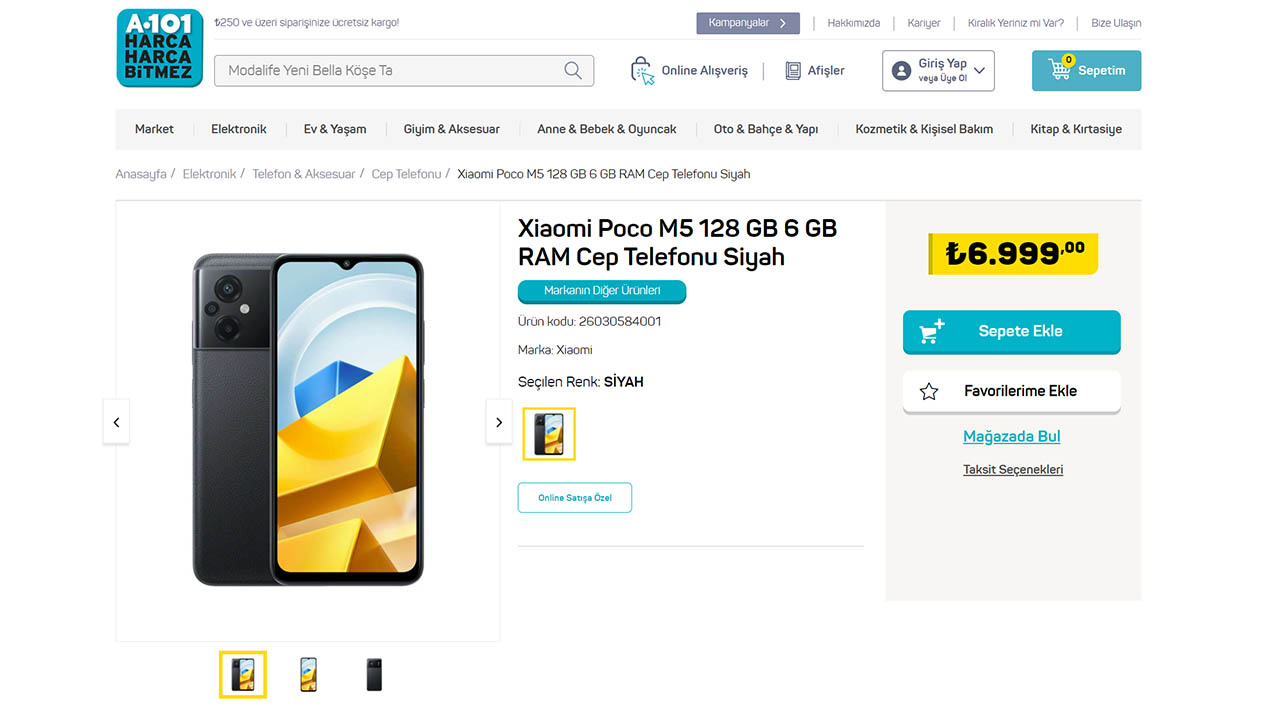Viewport: 1280px width, 720px height.
Task: Click the user account icon next to Giriş Yap
Action: click(x=901, y=69)
